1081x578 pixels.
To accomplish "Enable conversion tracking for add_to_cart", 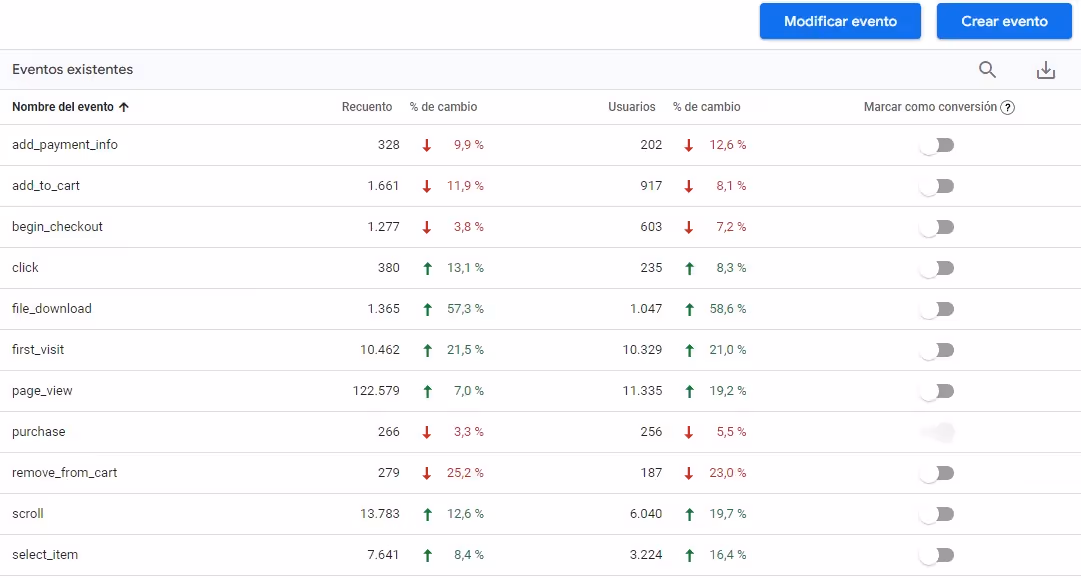I will 936,186.
